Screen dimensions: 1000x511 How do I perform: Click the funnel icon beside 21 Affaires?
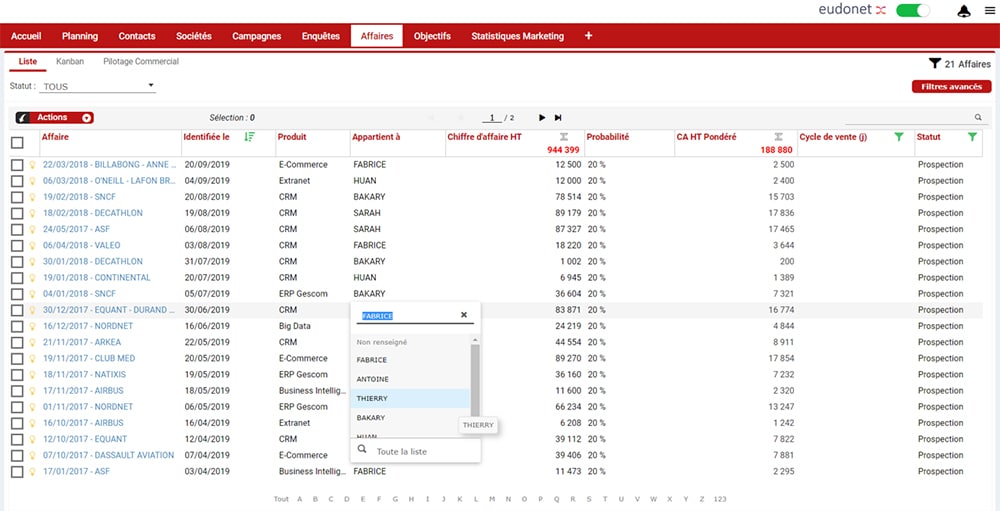tap(934, 63)
